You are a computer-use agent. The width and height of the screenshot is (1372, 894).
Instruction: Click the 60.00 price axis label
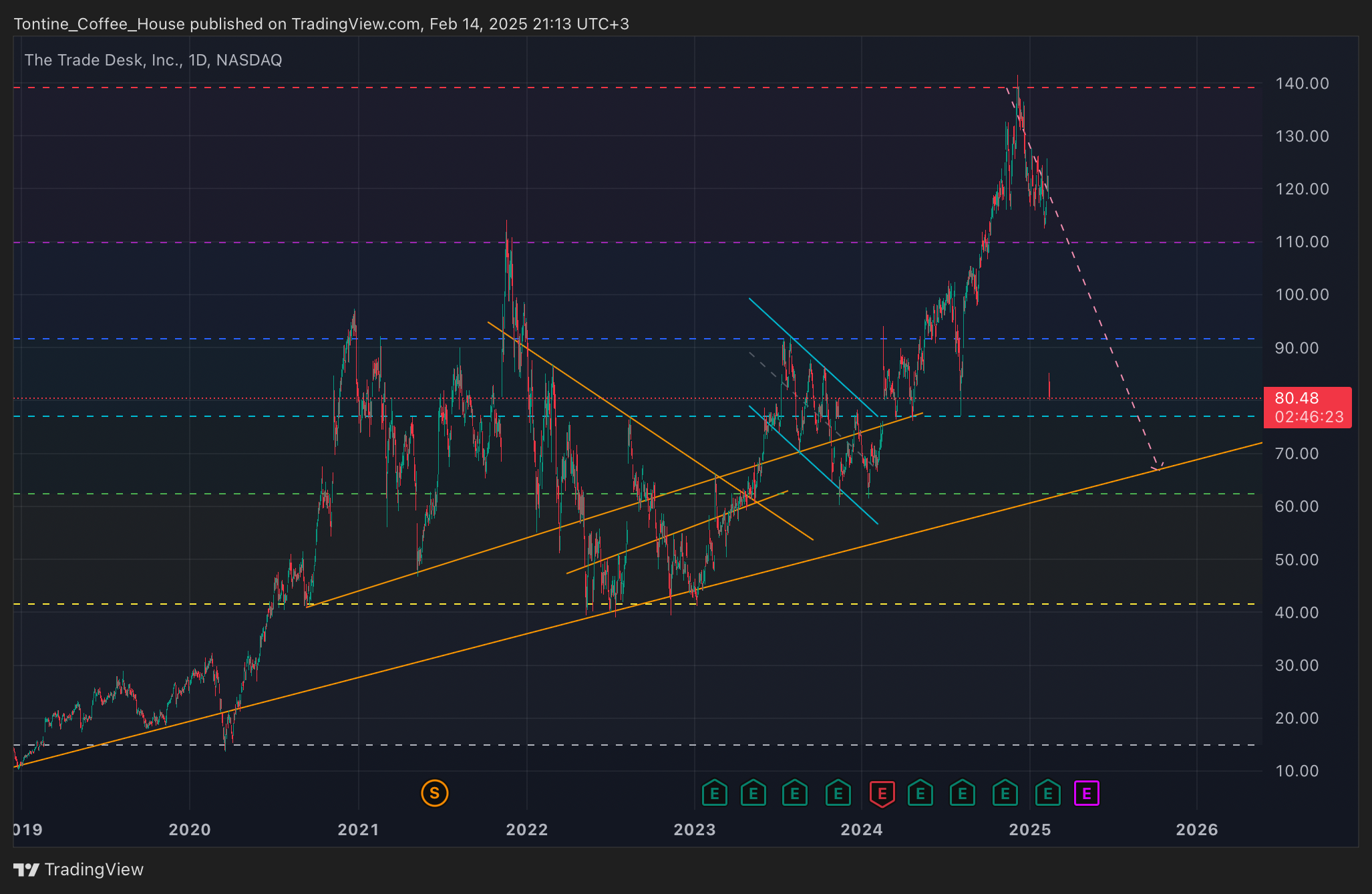point(1297,506)
